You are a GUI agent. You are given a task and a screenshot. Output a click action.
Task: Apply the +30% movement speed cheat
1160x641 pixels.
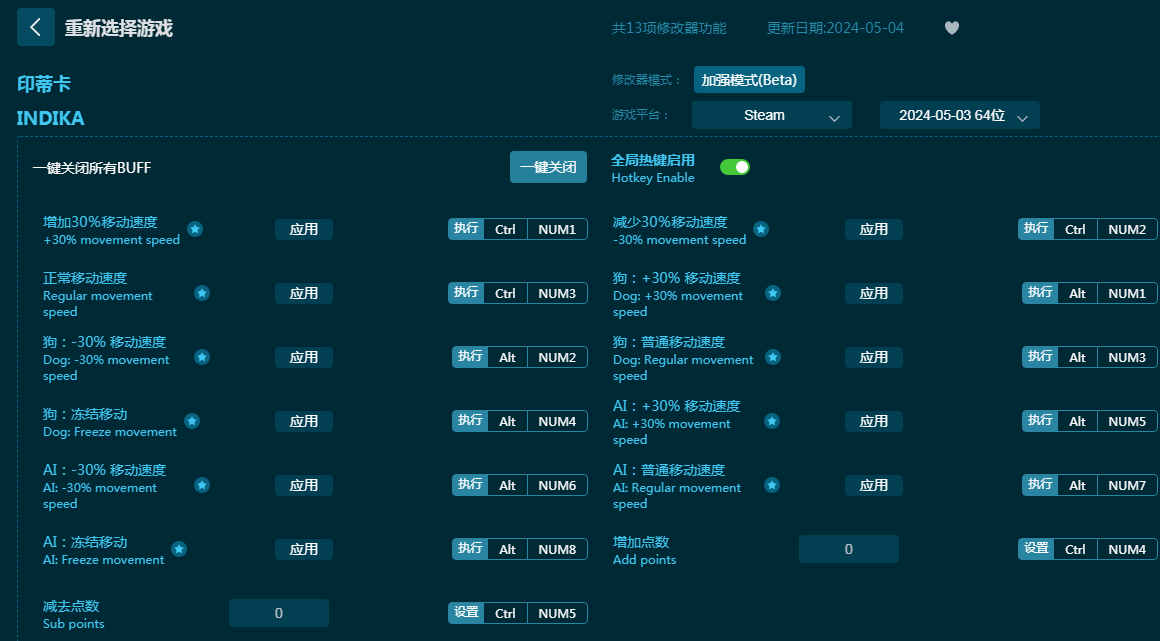(x=304, y=229)
